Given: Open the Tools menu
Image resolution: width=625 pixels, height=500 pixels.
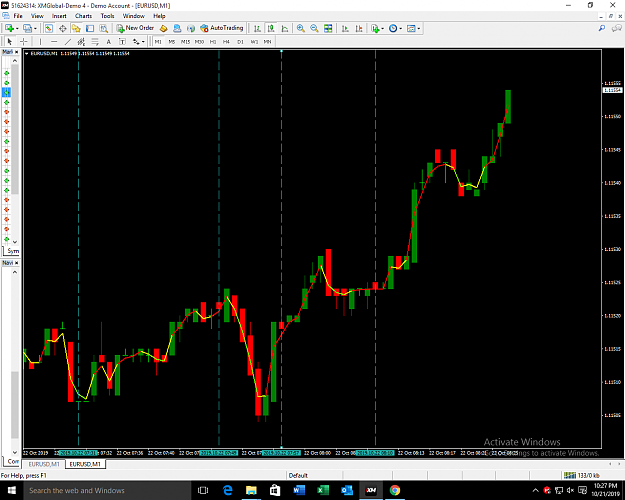Looking at the screenshot, I should tap(107, 16).
